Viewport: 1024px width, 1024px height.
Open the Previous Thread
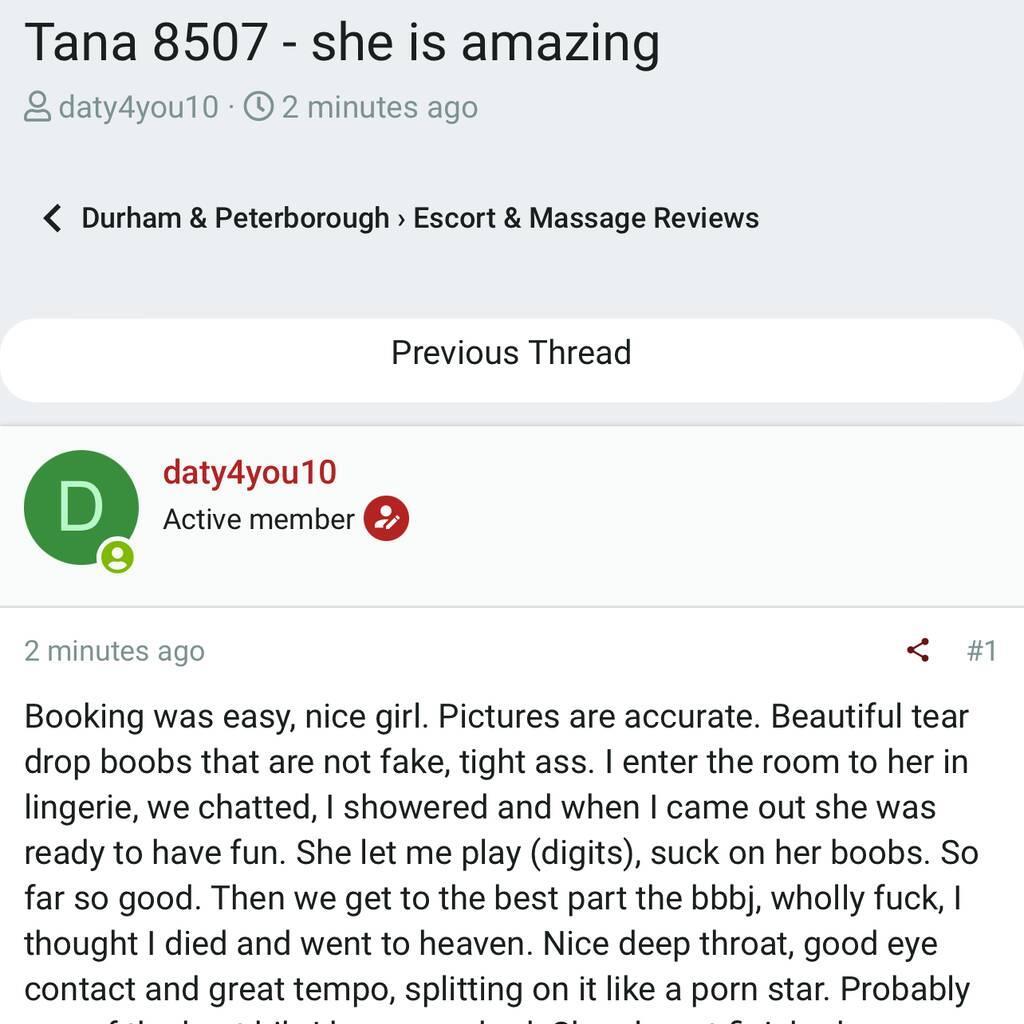(x=511, y=352)
